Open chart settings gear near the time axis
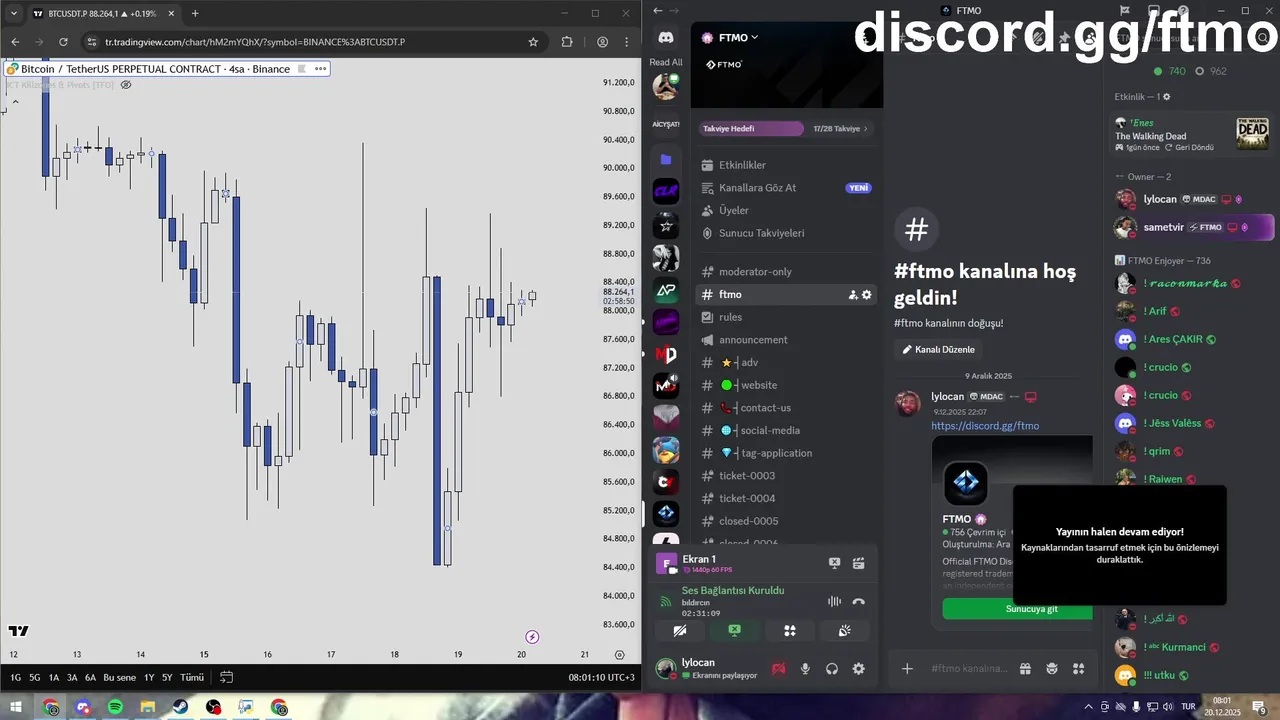 pos(620,655)
